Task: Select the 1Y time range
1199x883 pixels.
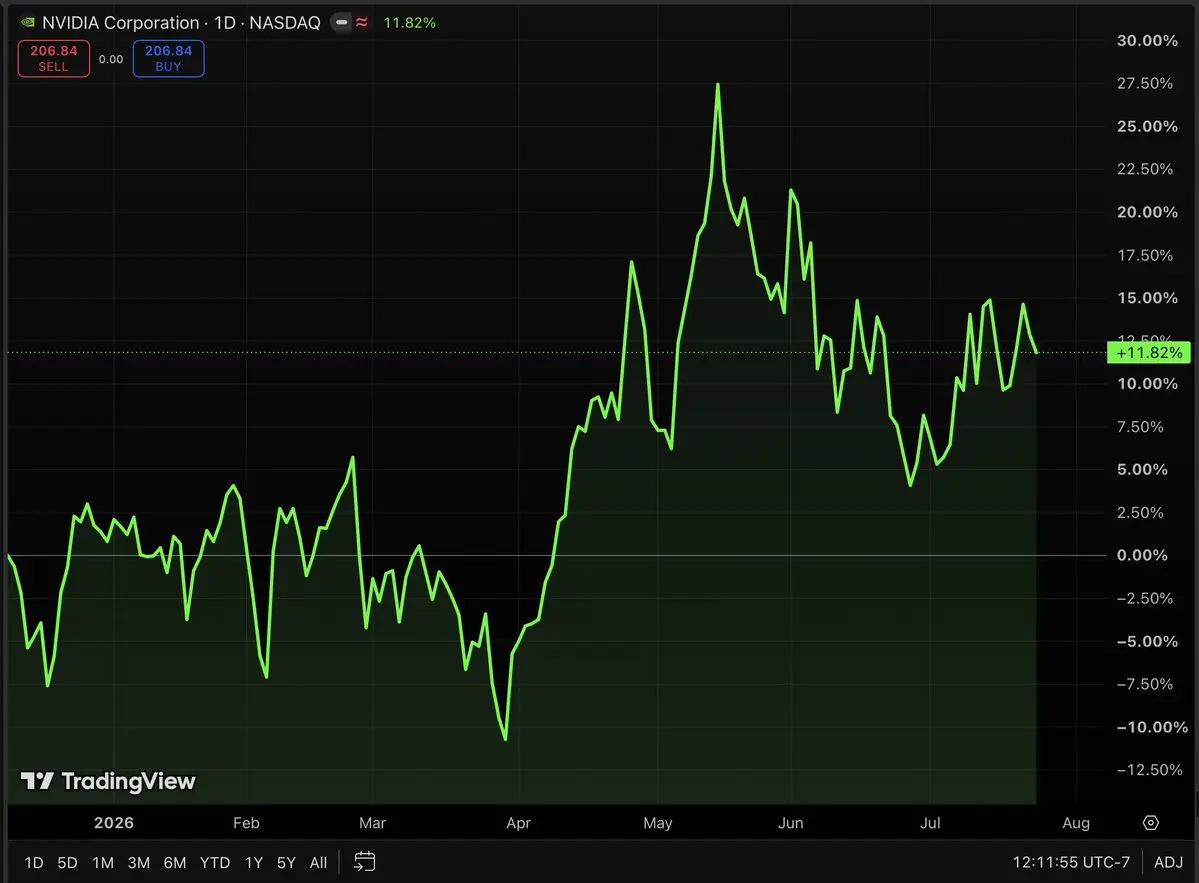Action: pos(253,862)
